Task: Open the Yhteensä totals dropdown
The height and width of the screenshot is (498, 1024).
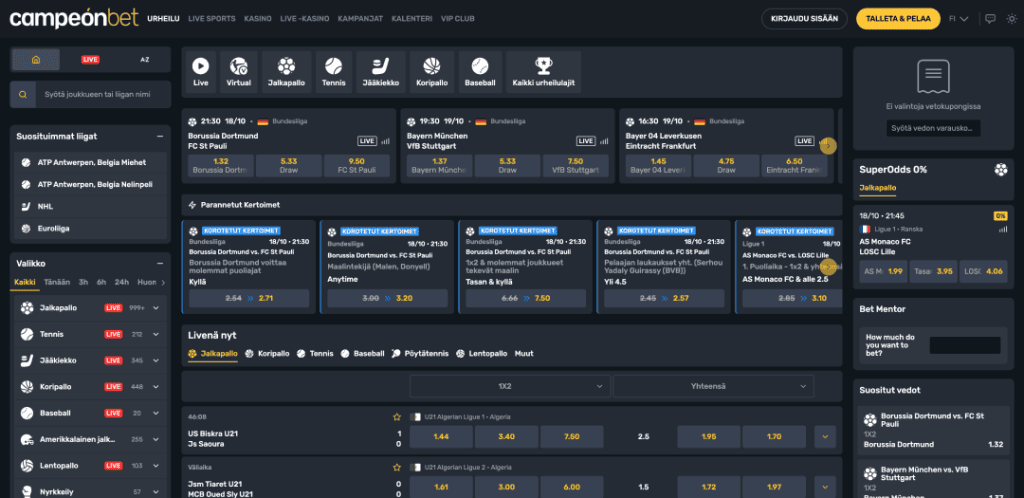Action: [x=714, y=386]
